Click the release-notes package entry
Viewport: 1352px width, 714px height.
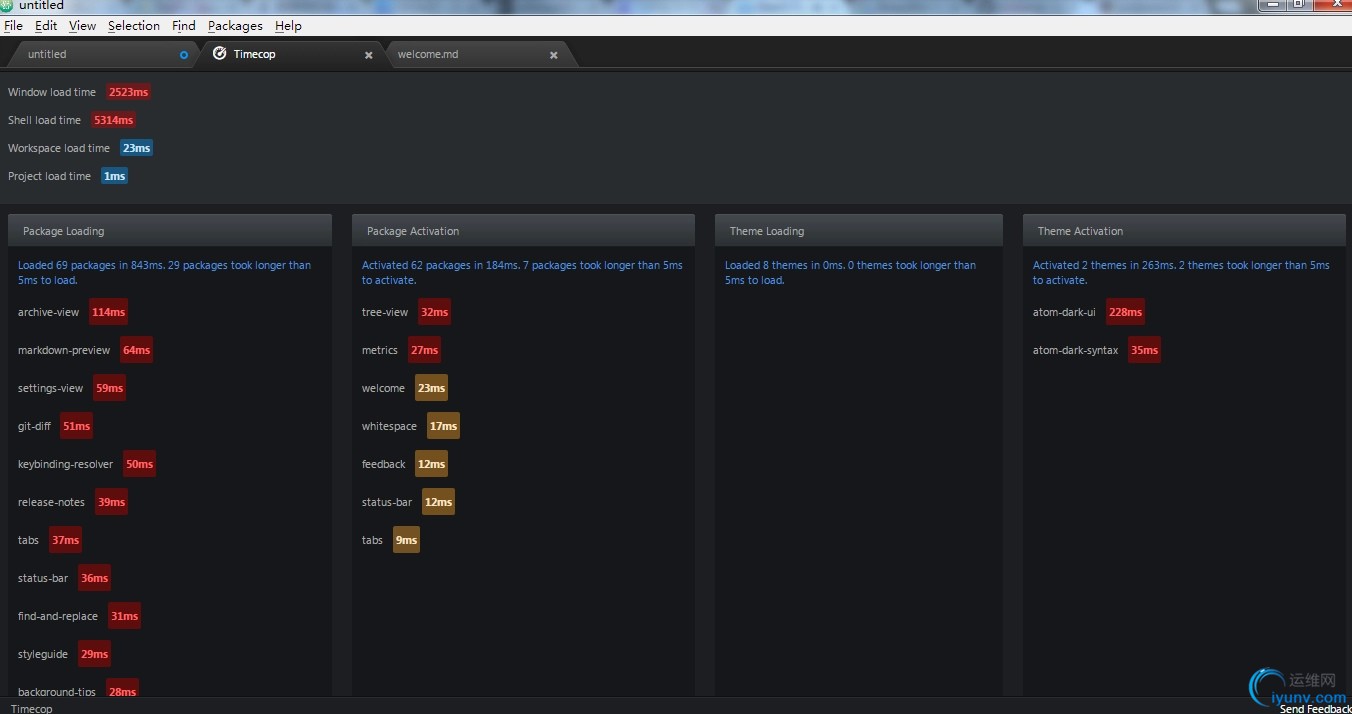72,502
